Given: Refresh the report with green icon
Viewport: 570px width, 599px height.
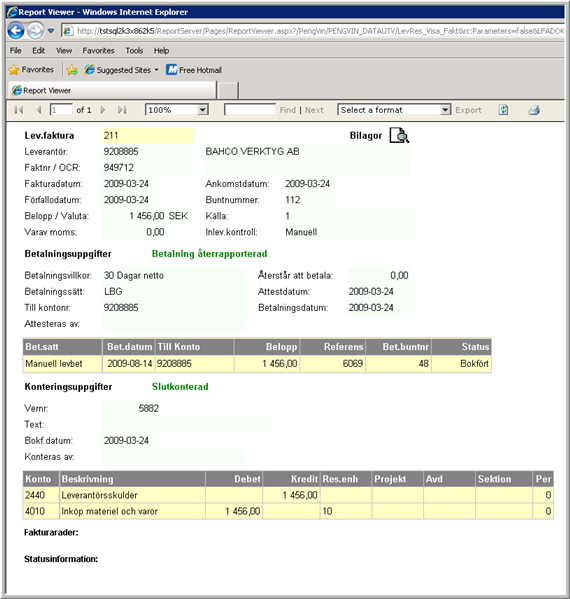Looking at the screenshot, I should point(504,110).
